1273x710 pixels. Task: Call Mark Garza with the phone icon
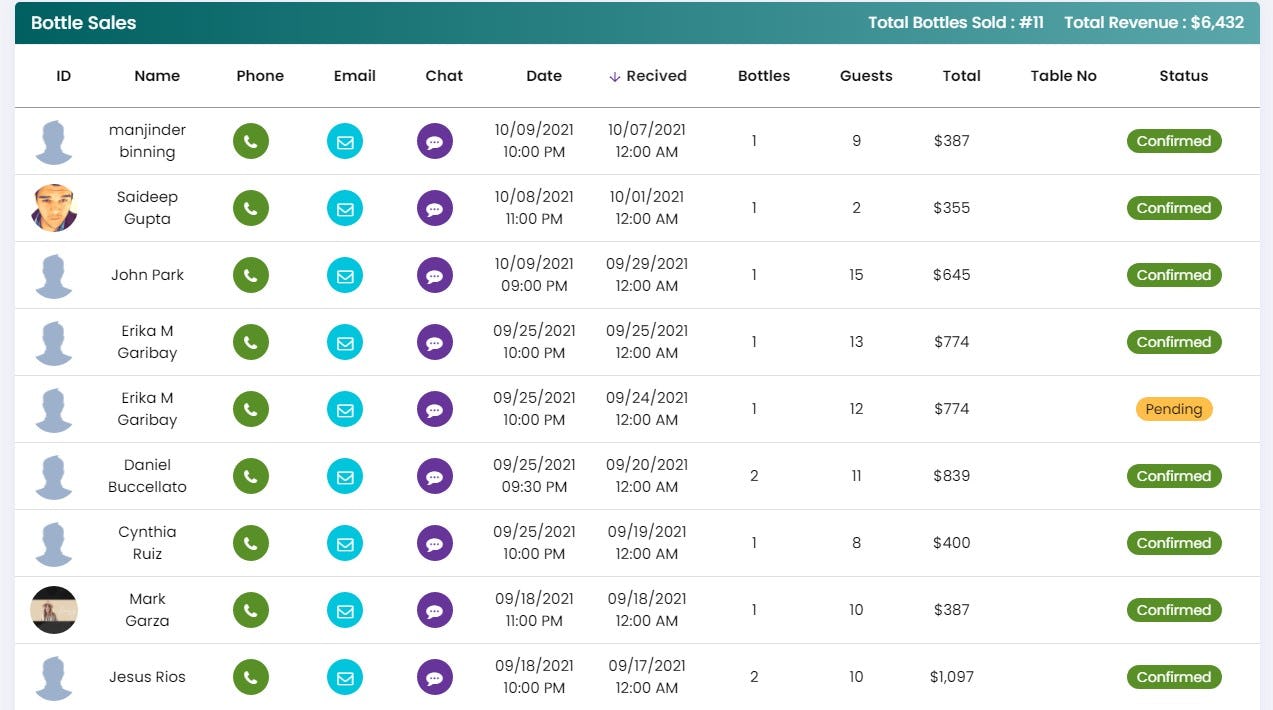(250, 610)
